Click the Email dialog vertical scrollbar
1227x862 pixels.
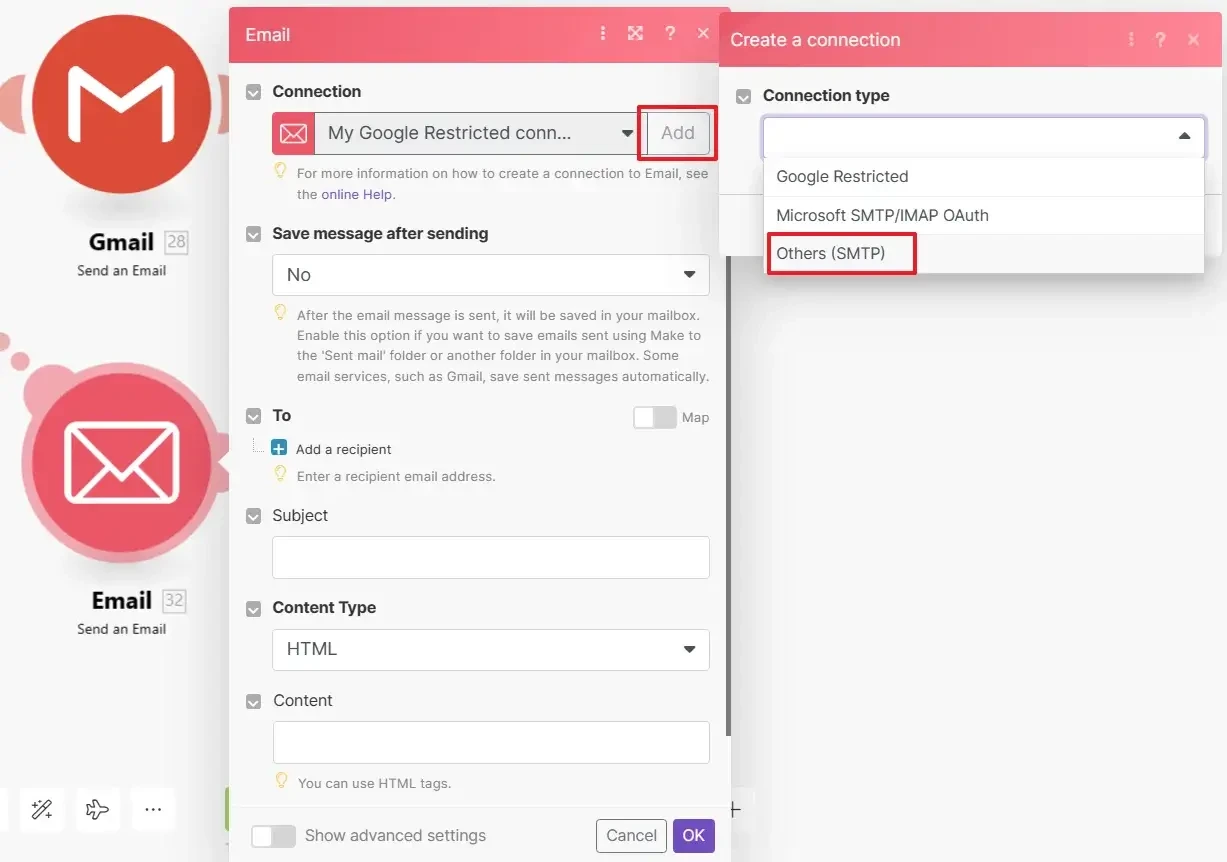point(728,495)
